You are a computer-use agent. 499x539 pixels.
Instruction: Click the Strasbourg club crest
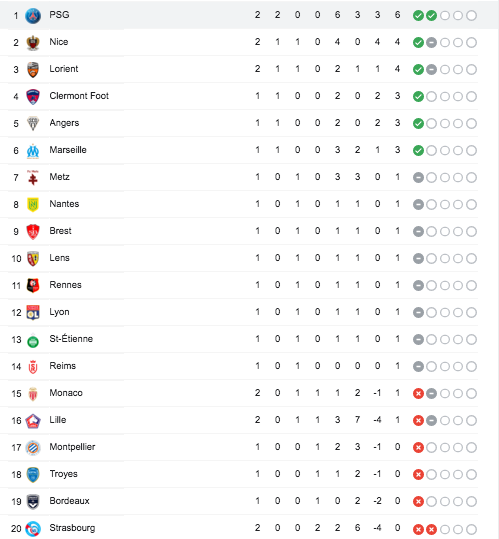tap(33, 529)
